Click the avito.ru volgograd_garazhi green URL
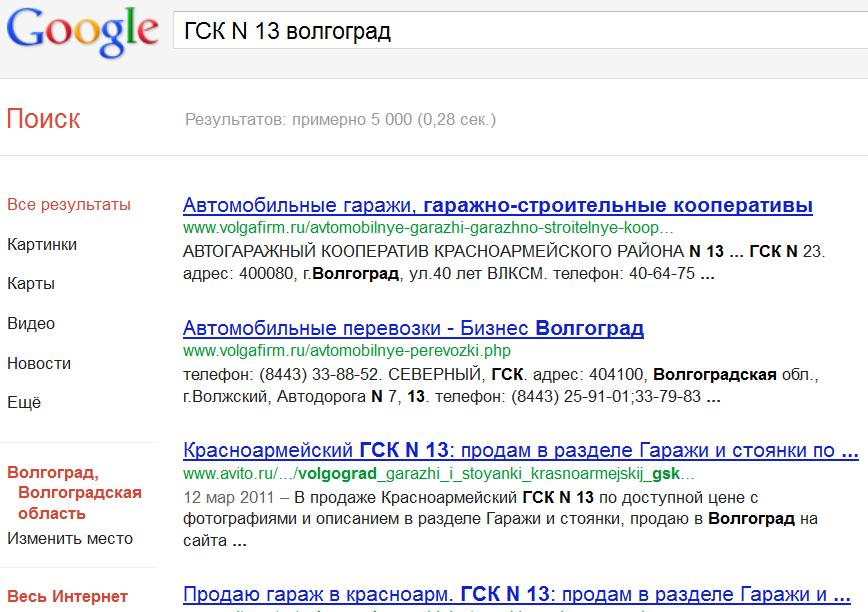This screenshot has height=612, width=868. pyautogui.click(x=438, y=473)
